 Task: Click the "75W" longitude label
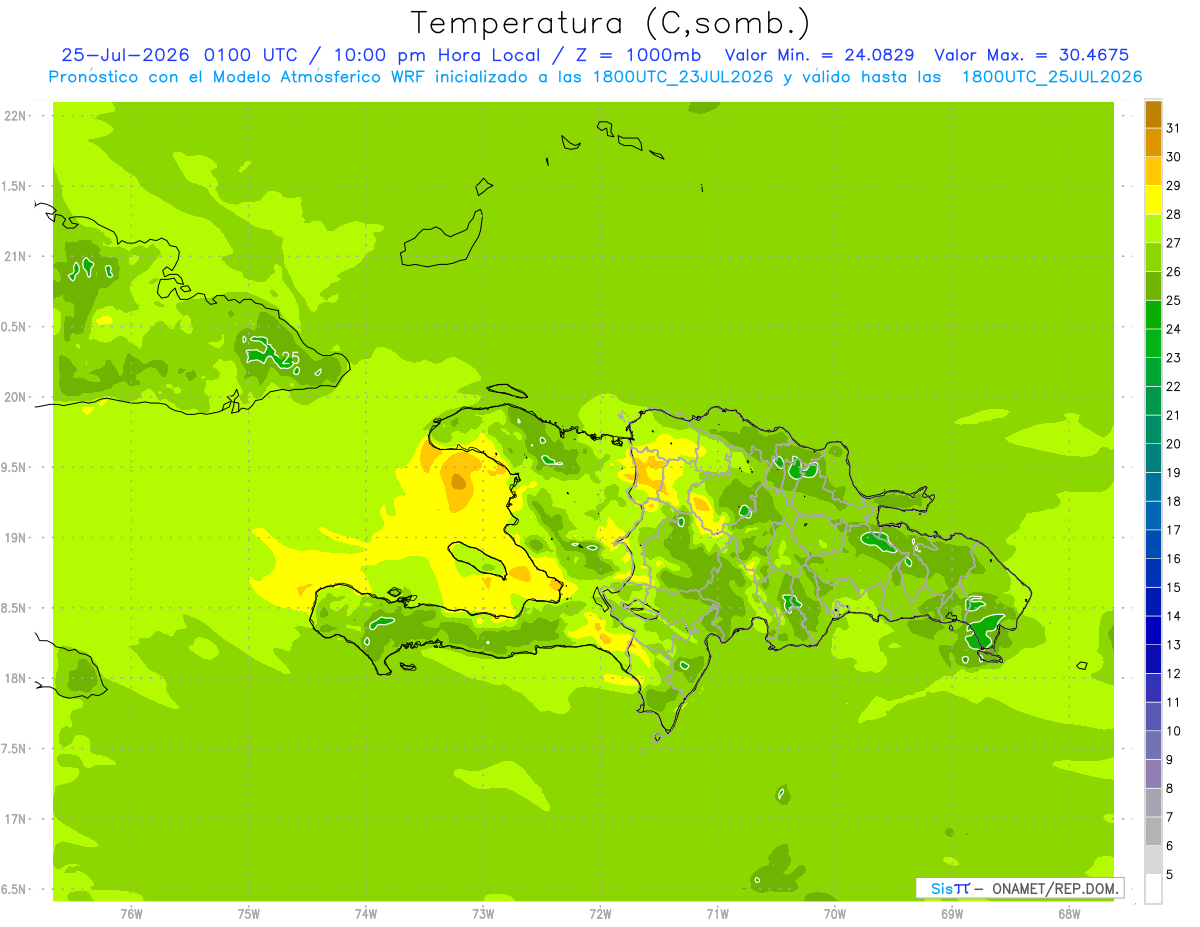click(x=249, y=913)
